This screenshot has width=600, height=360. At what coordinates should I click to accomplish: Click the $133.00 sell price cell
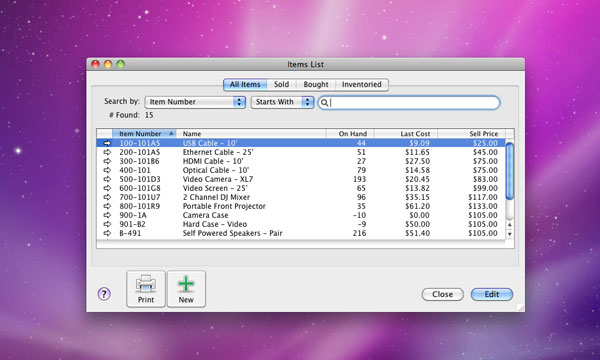(x=483, y=206)
